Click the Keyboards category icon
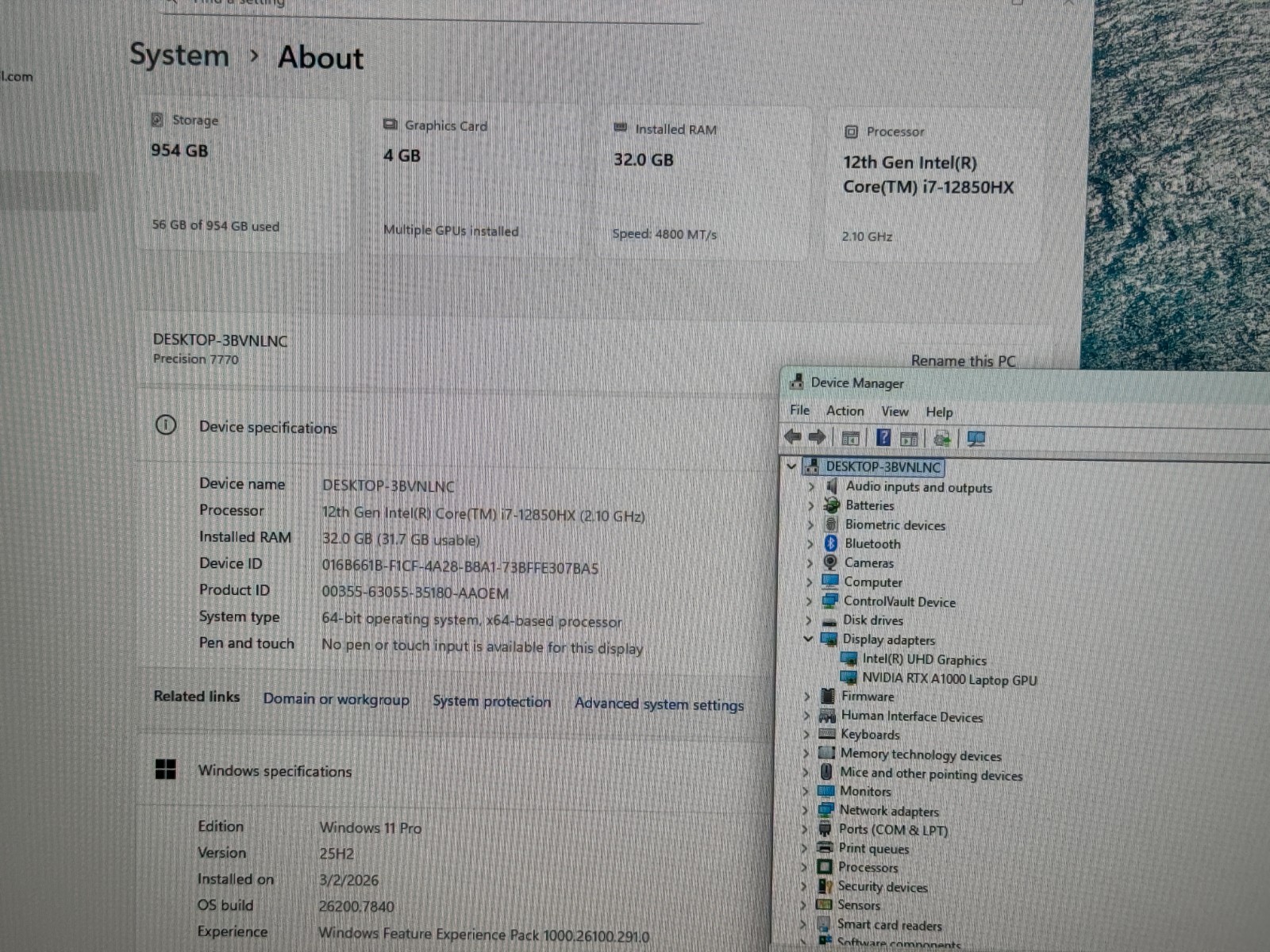1270x952 pixels. (827, 734)
